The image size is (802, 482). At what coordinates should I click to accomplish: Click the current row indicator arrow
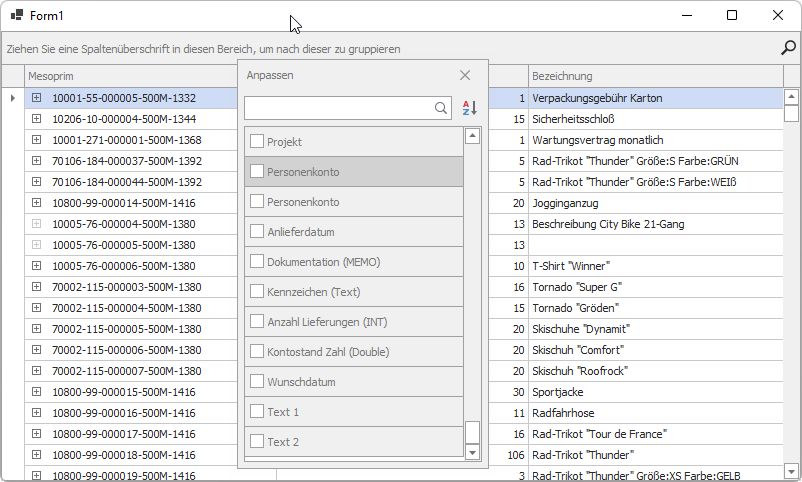13,98
